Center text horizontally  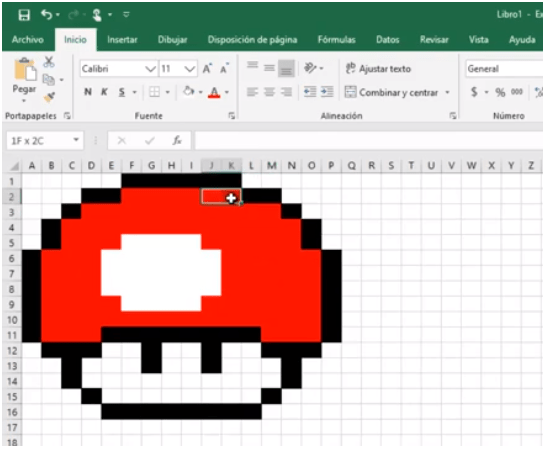[x=269, y=92]
